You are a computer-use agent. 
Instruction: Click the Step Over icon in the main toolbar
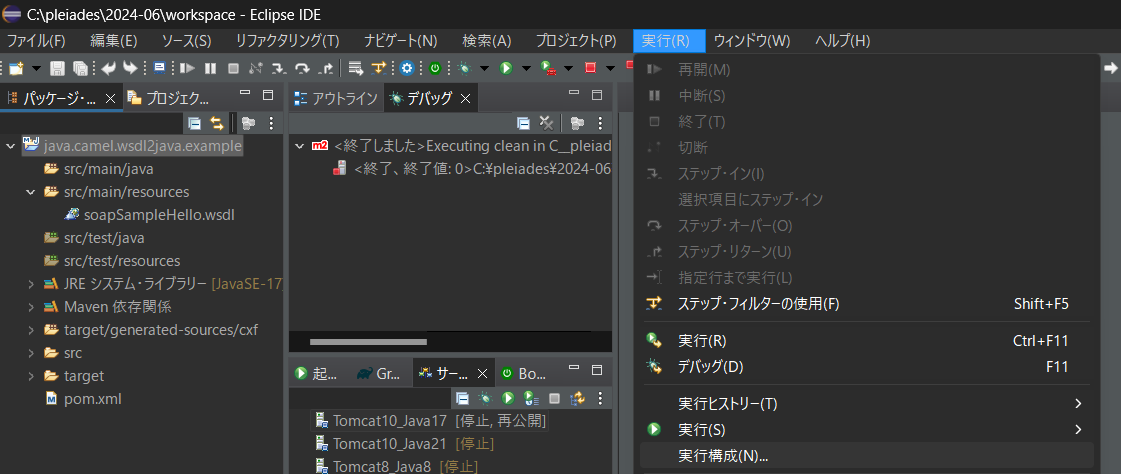coord(302,68)
